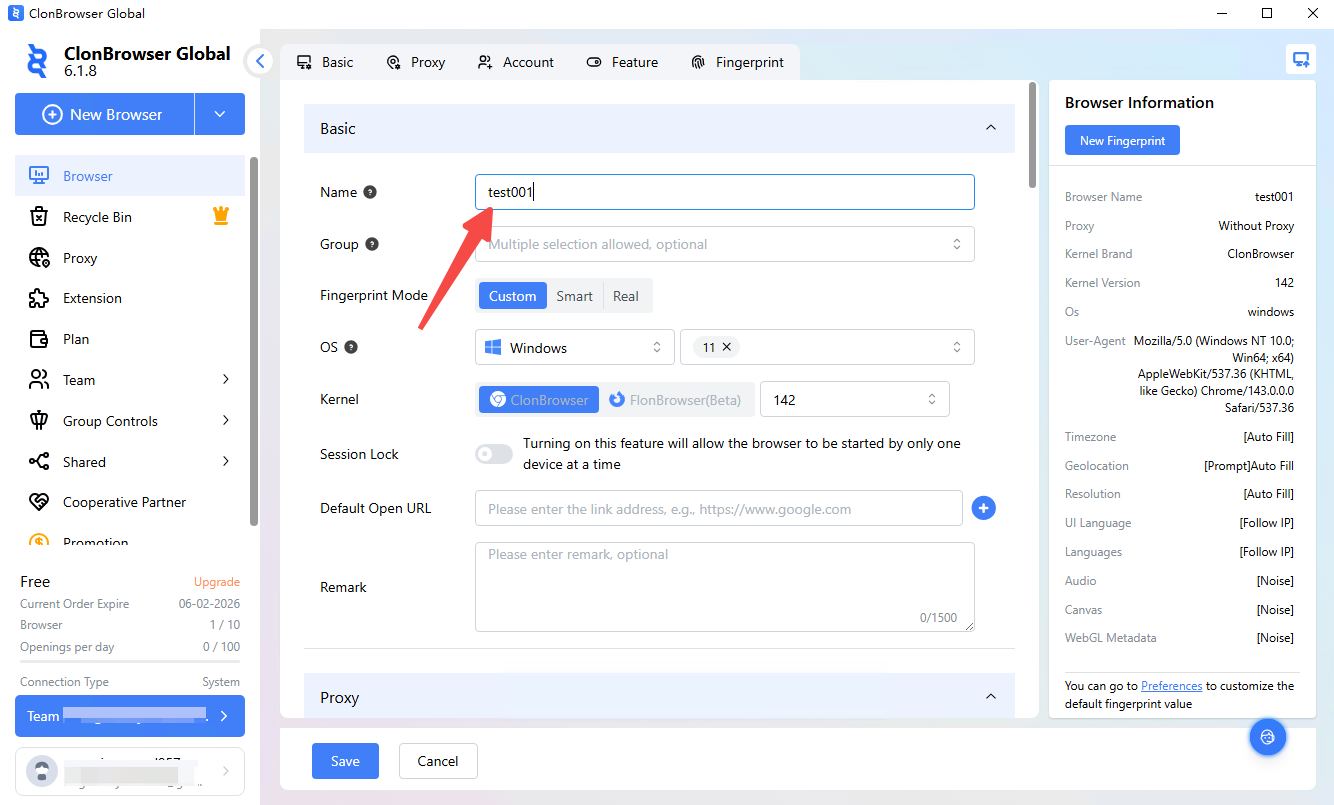
Task: Enable the Session Lock switch
Action: click(493, 454)
